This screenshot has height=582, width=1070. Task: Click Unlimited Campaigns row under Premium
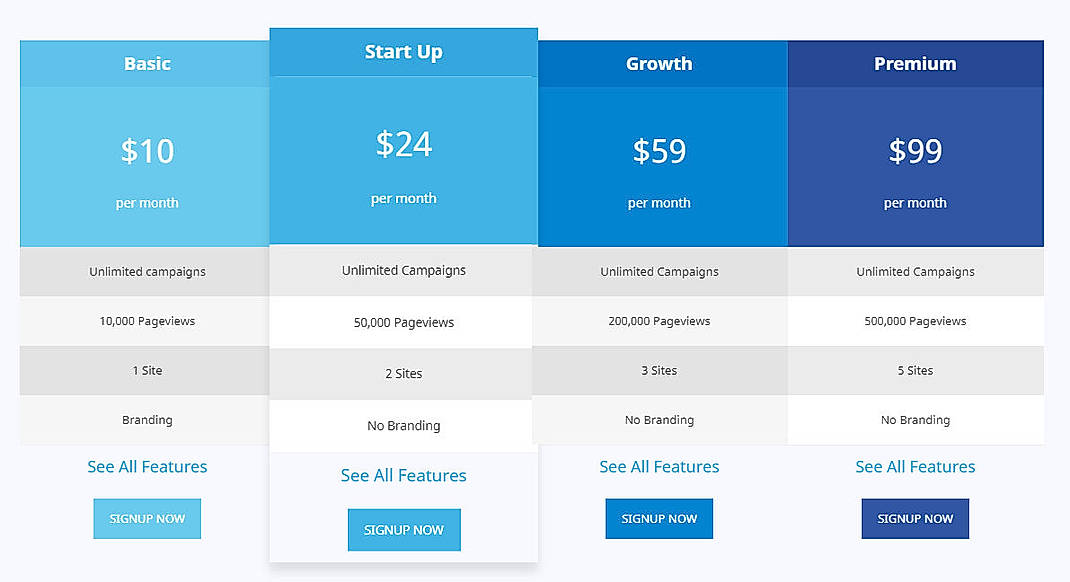(915, 271)
